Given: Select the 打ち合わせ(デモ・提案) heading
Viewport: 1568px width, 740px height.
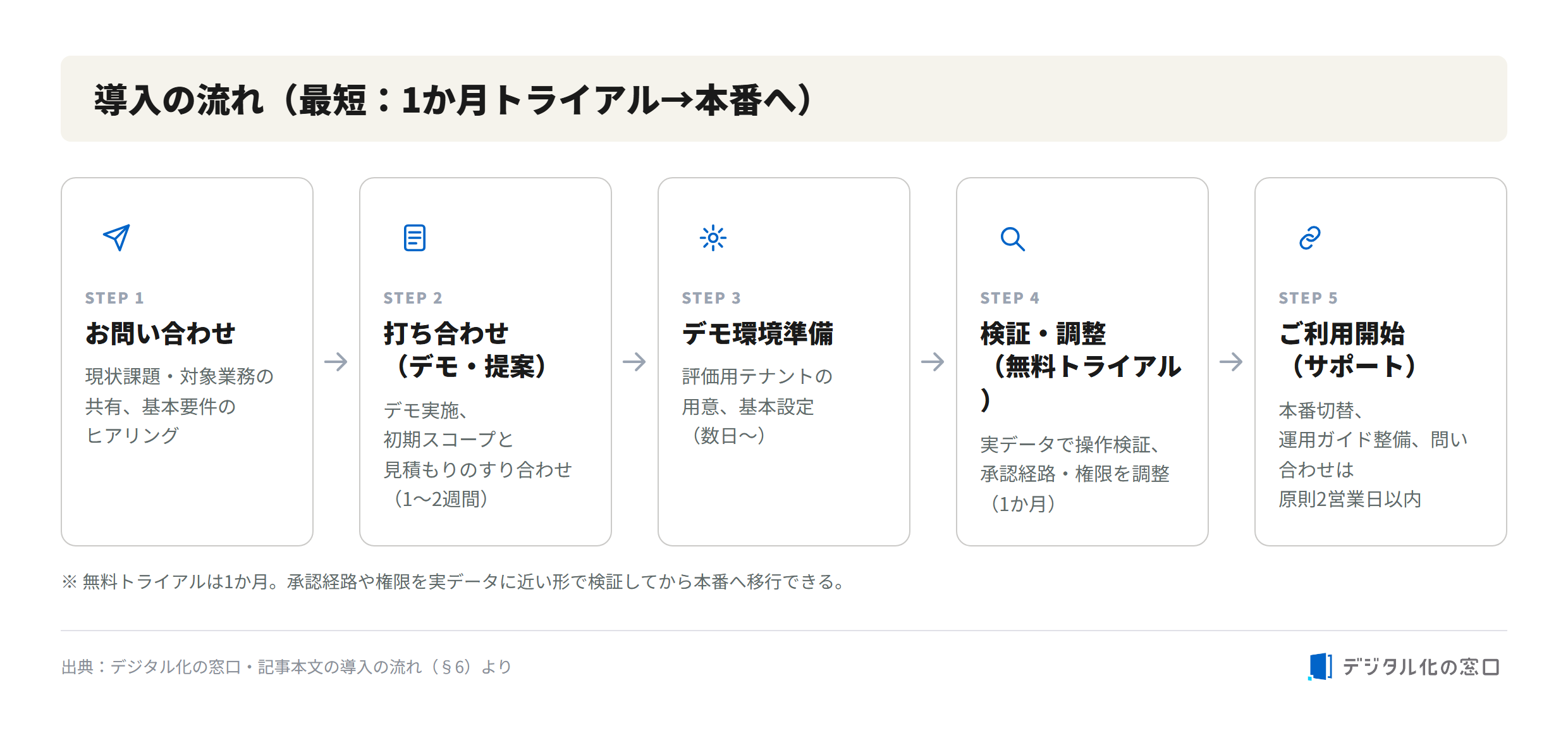Looking at the screenshot, I should point(465,350).
